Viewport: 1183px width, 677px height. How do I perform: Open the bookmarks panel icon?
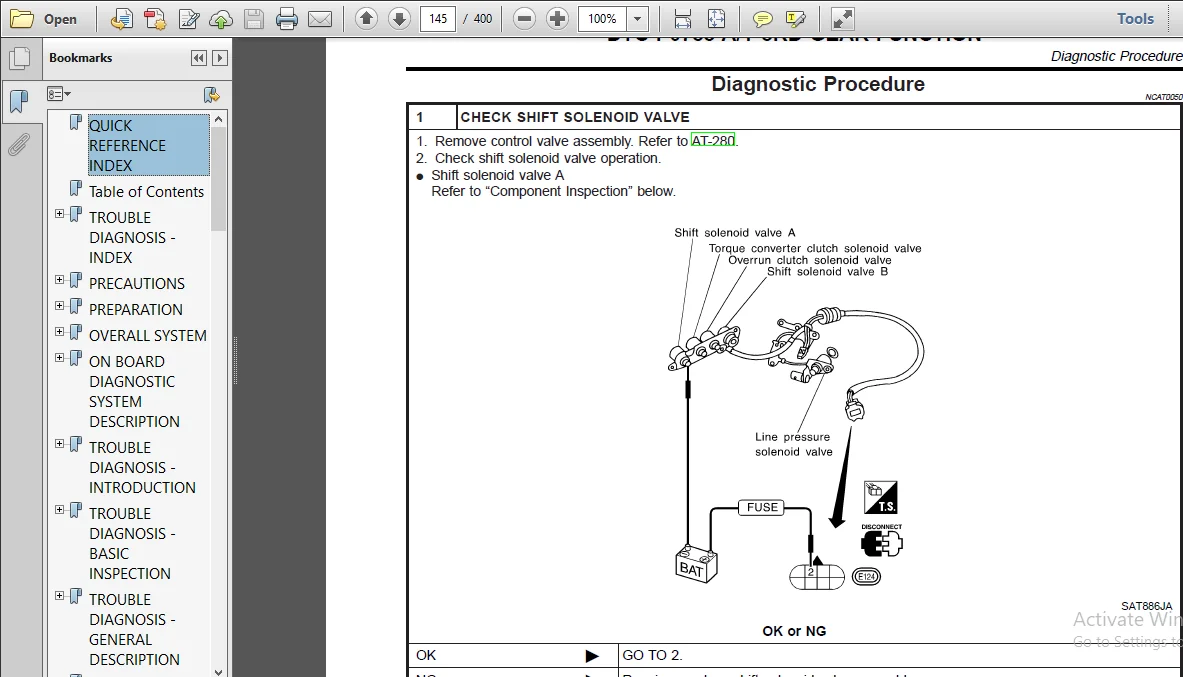pyautogui.click(x=20, y=100)
